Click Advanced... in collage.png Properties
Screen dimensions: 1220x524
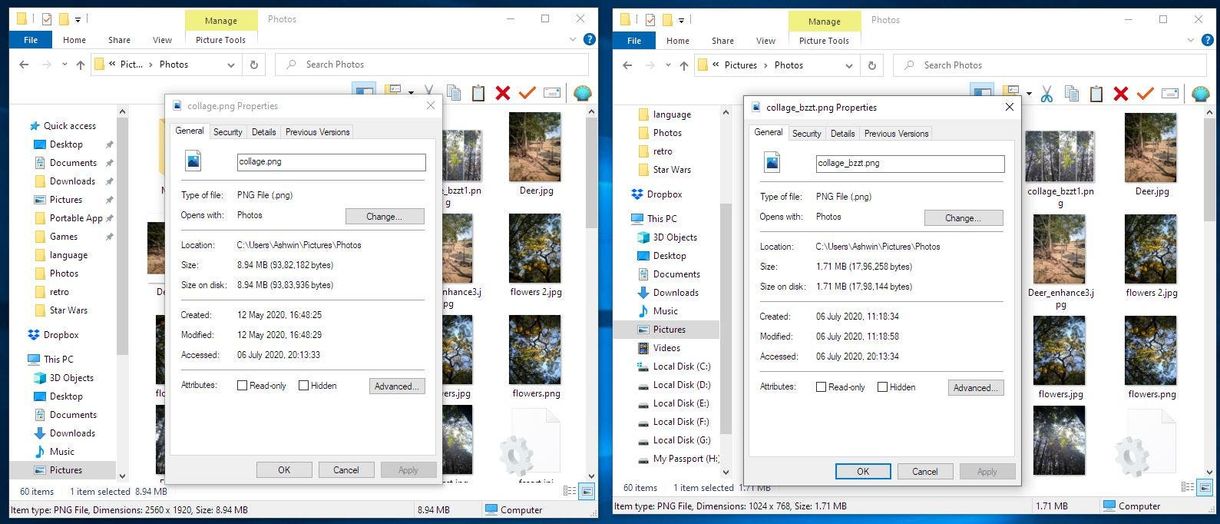(397, 386)
